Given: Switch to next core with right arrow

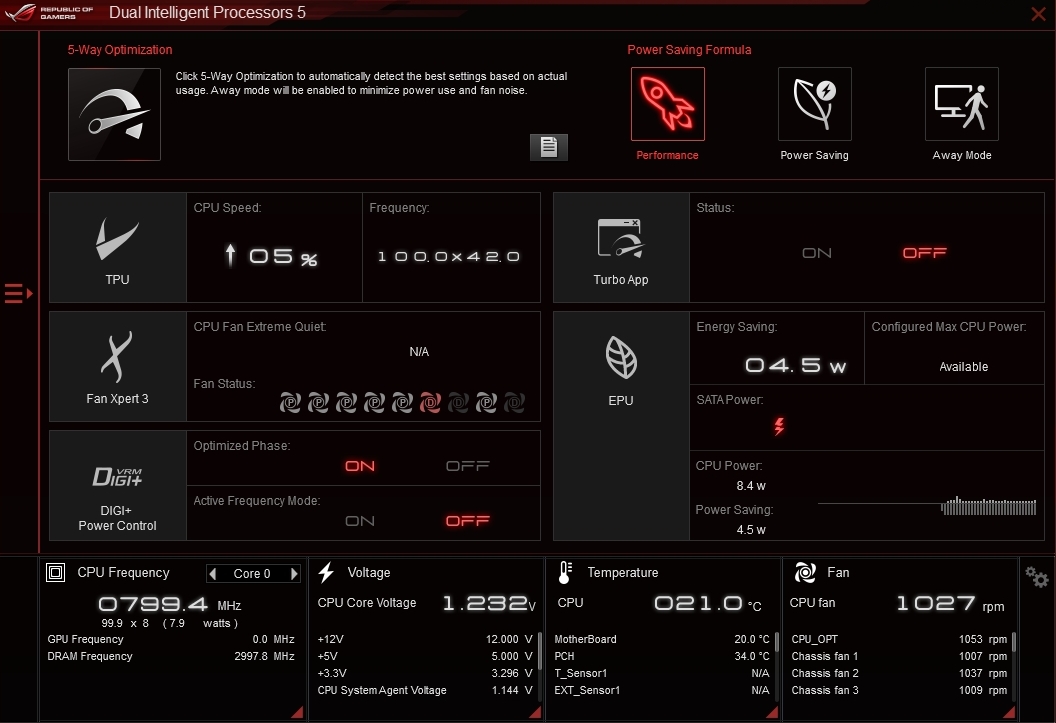Looking at the screenshot, I should pyautogui.click(x=294, y=574).
